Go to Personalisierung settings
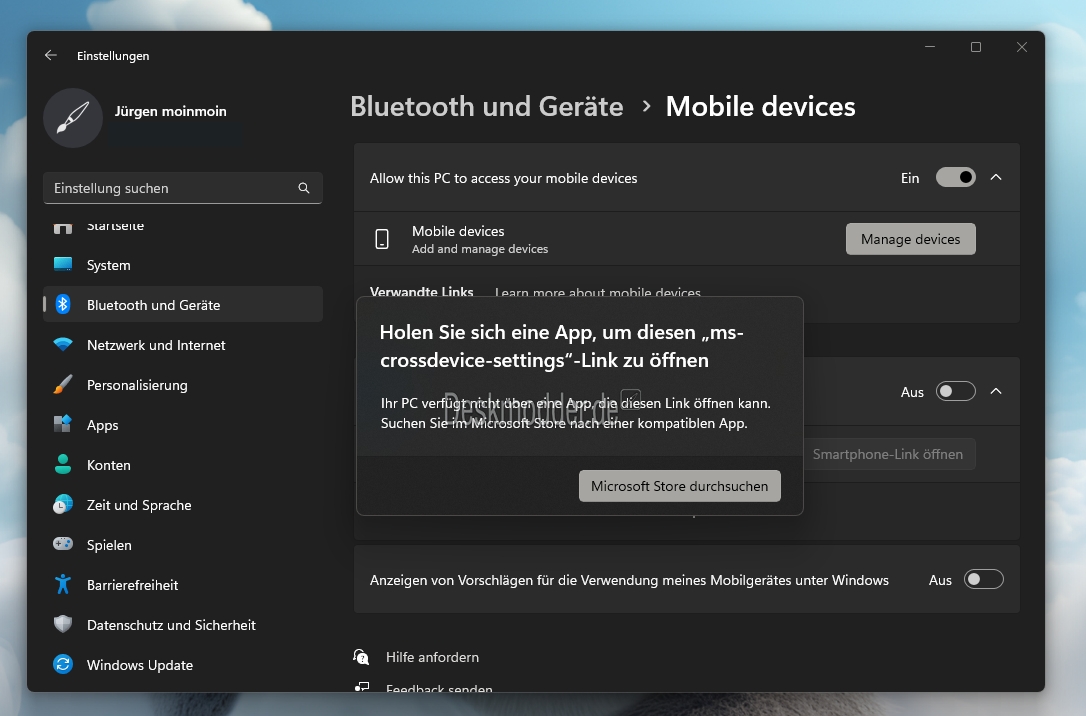The height and width of the screenshot is (716, 1086). [x=183, y=385]
